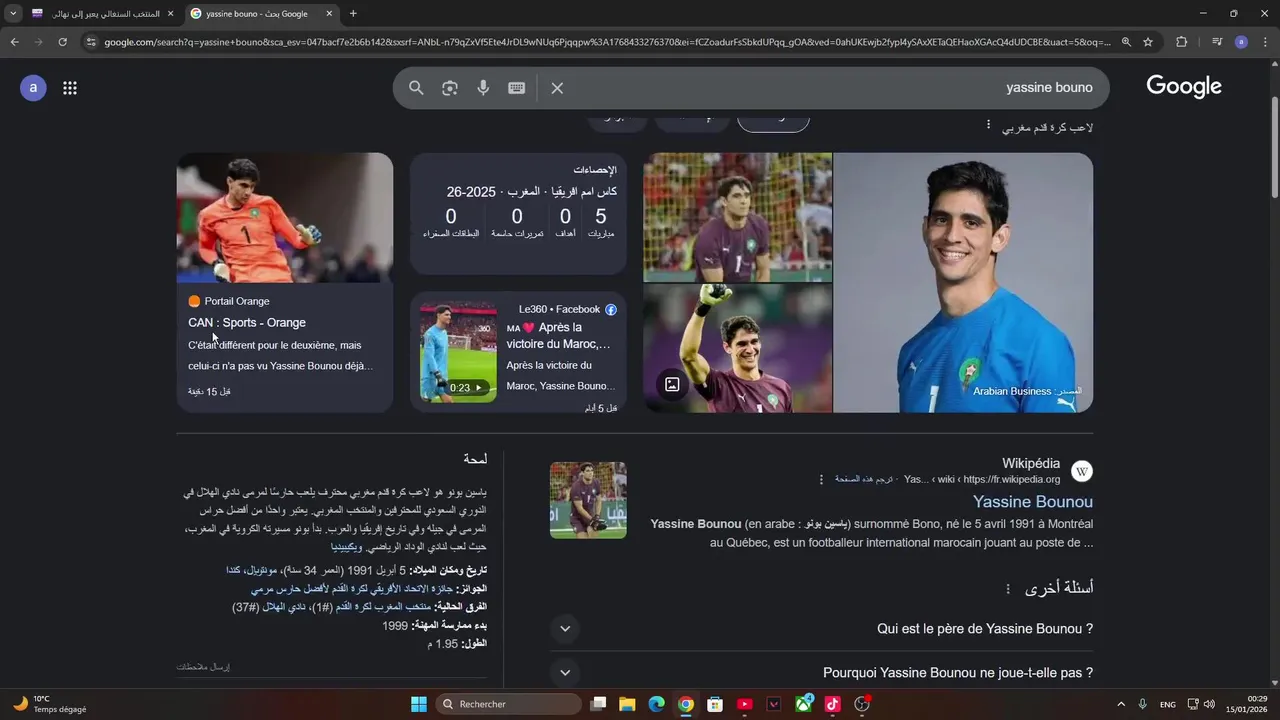
Task: Show hidden system tray icons
Action: click(x=1120, y=704)
